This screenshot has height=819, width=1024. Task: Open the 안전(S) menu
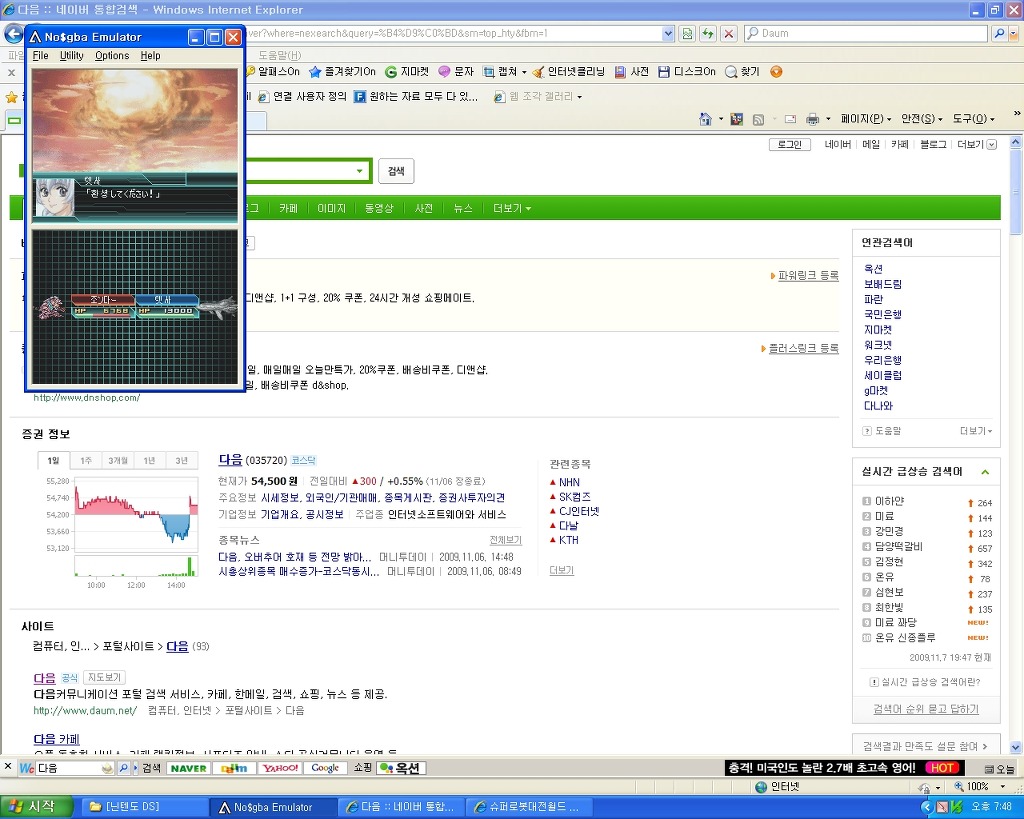click(921, 119)
